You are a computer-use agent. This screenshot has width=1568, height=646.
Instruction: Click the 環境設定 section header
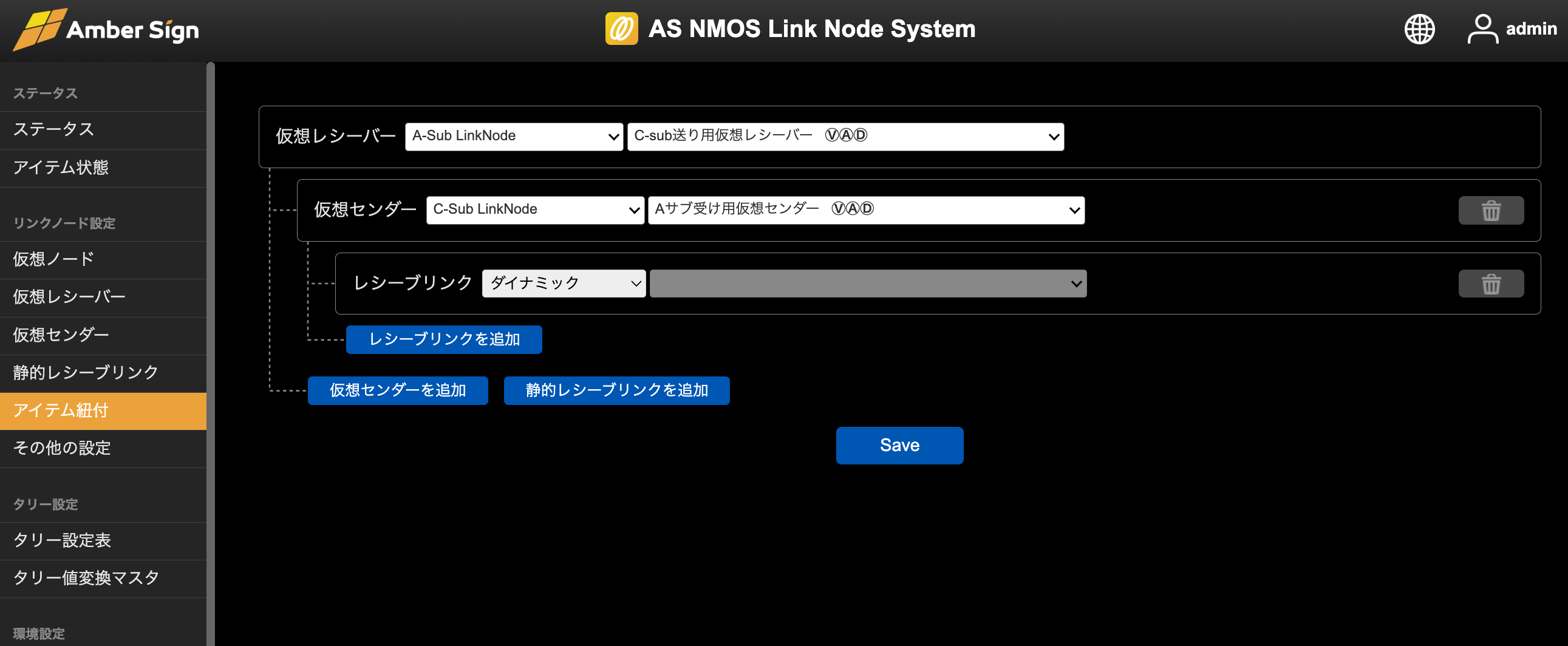click(x=39, y=634)
